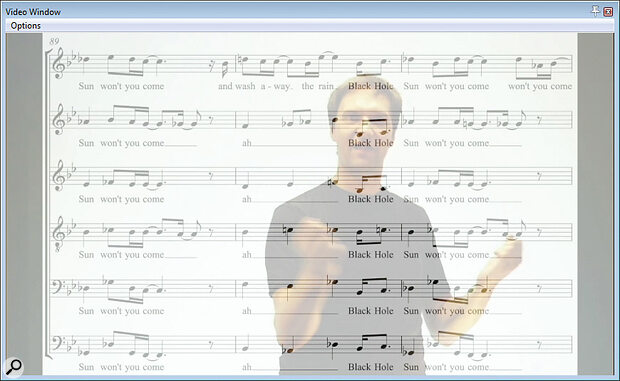Pin the Video Window with pushpin icon
The height and width of the screenshot is (381, 620).
pos(595,11)
